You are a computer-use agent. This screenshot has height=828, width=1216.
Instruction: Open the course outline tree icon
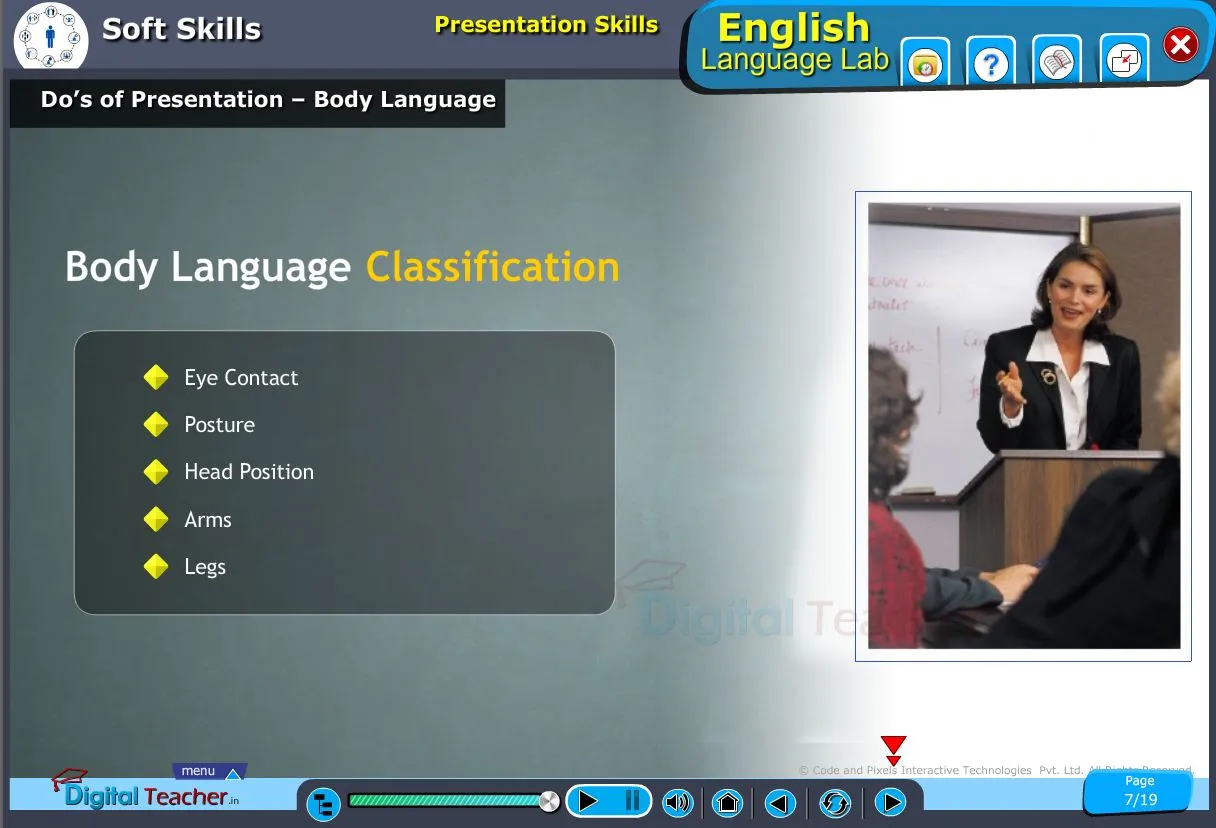pyautogui.click(x=323, y=803)
